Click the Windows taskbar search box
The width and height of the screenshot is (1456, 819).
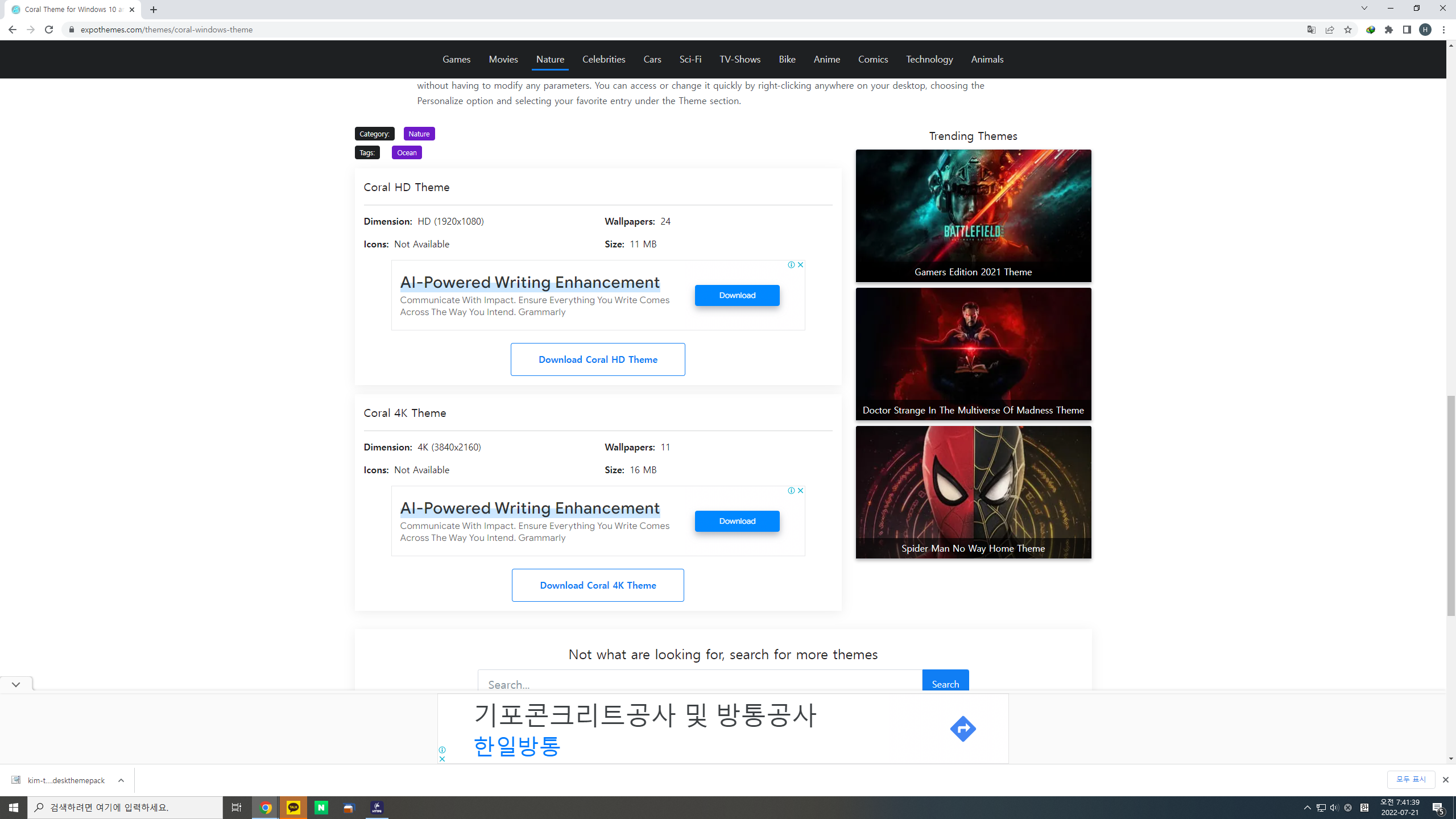pyautogui.click(x=125, y=808)
